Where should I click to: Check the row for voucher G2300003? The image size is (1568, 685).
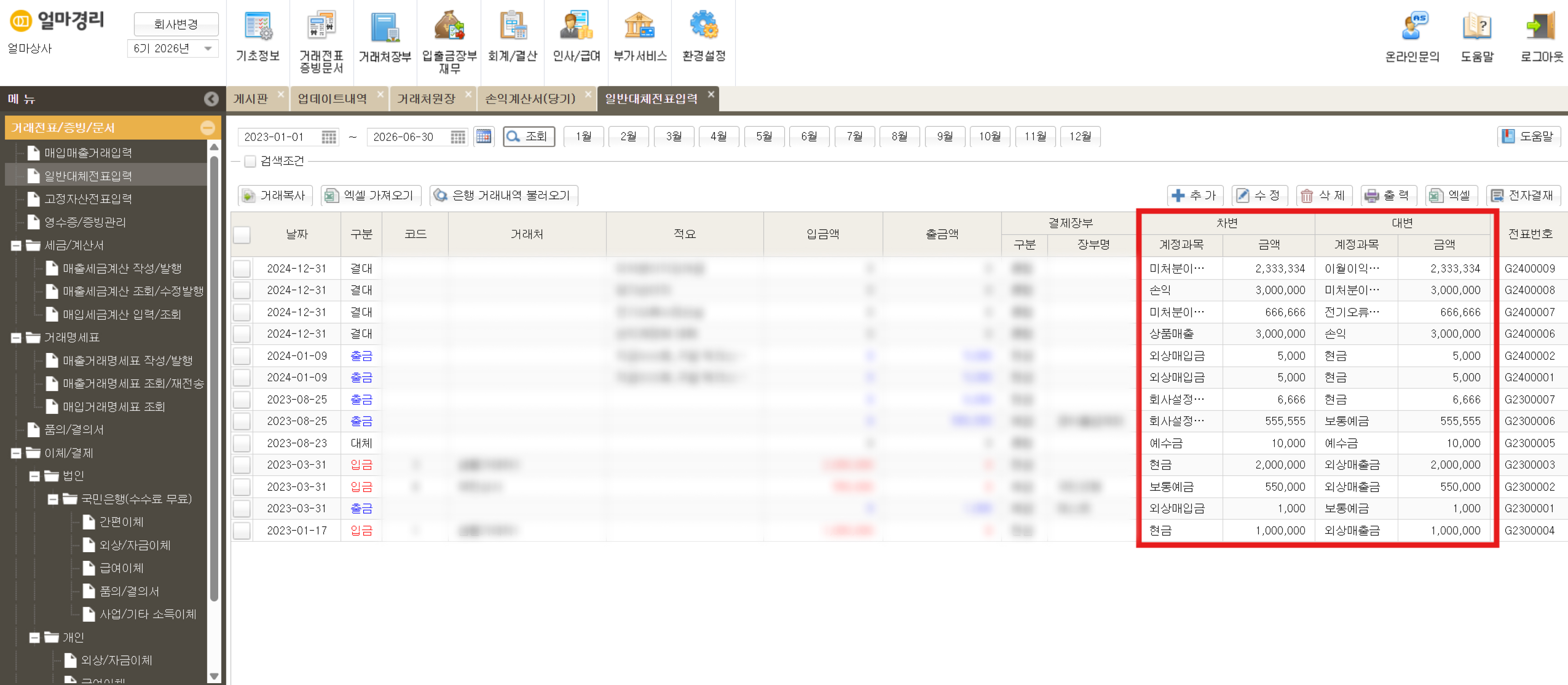[242, 465]
